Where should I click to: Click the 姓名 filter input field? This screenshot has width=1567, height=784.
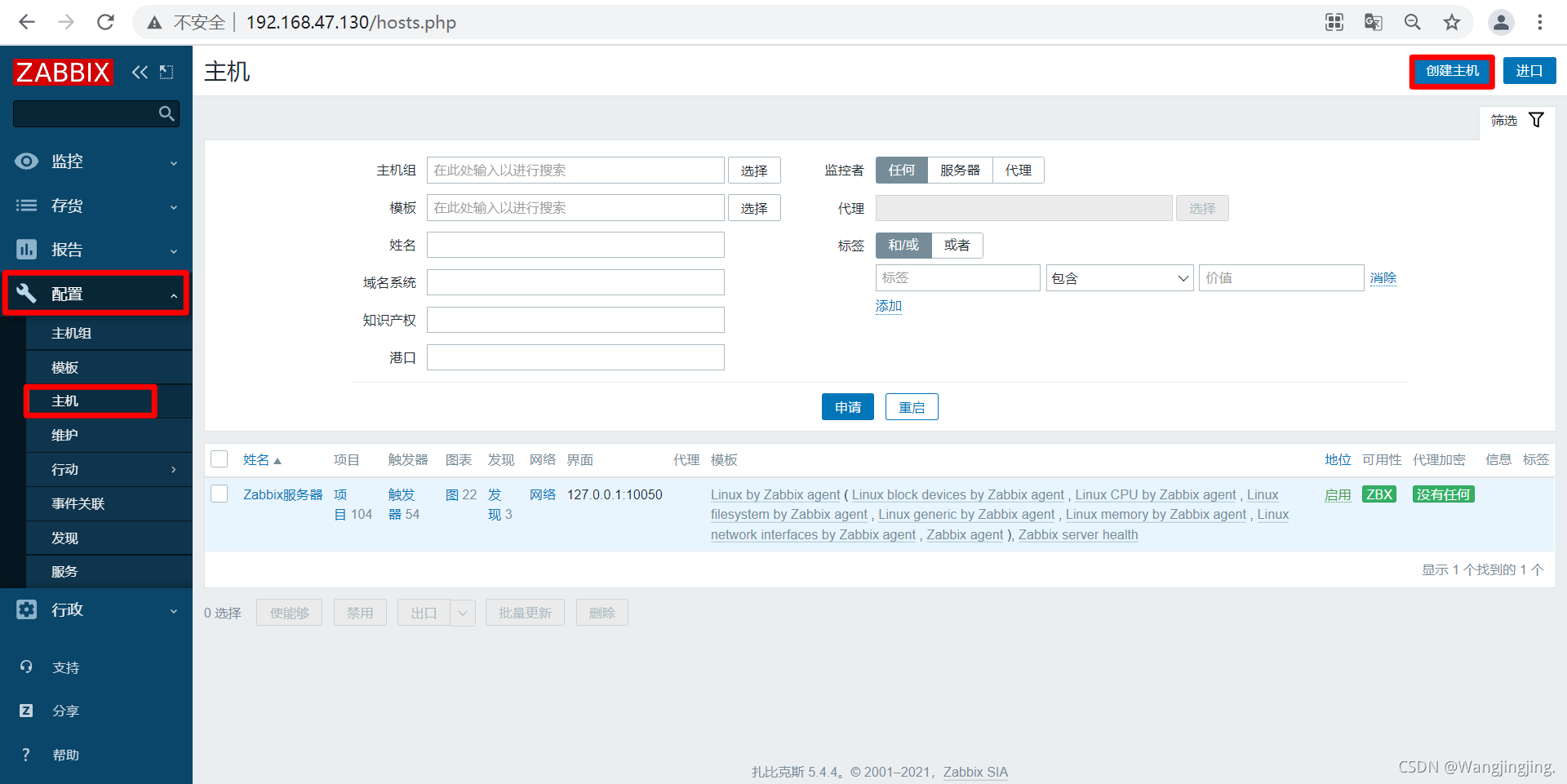click(575, 245)
